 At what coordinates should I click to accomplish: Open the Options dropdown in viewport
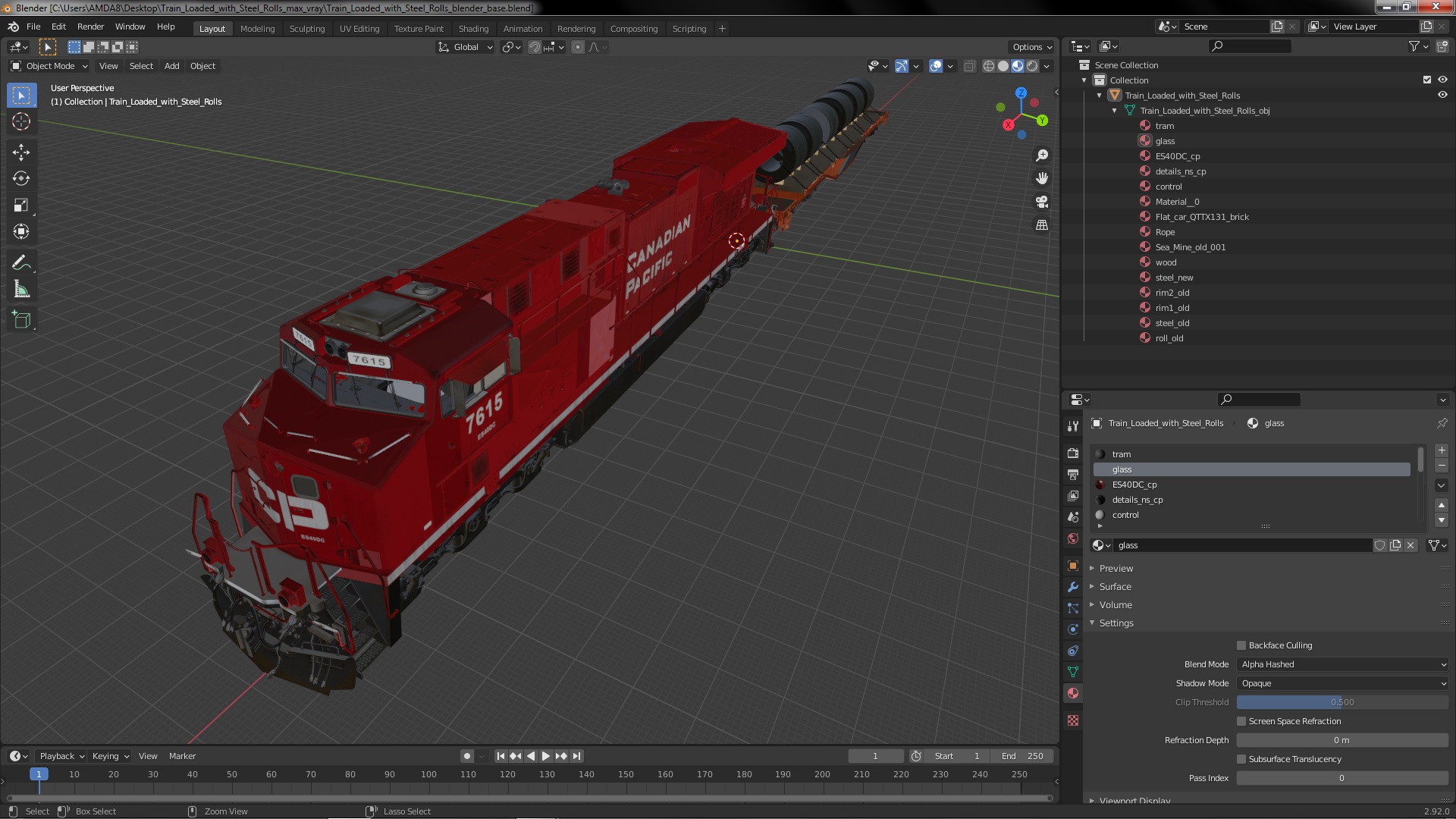1031,47
